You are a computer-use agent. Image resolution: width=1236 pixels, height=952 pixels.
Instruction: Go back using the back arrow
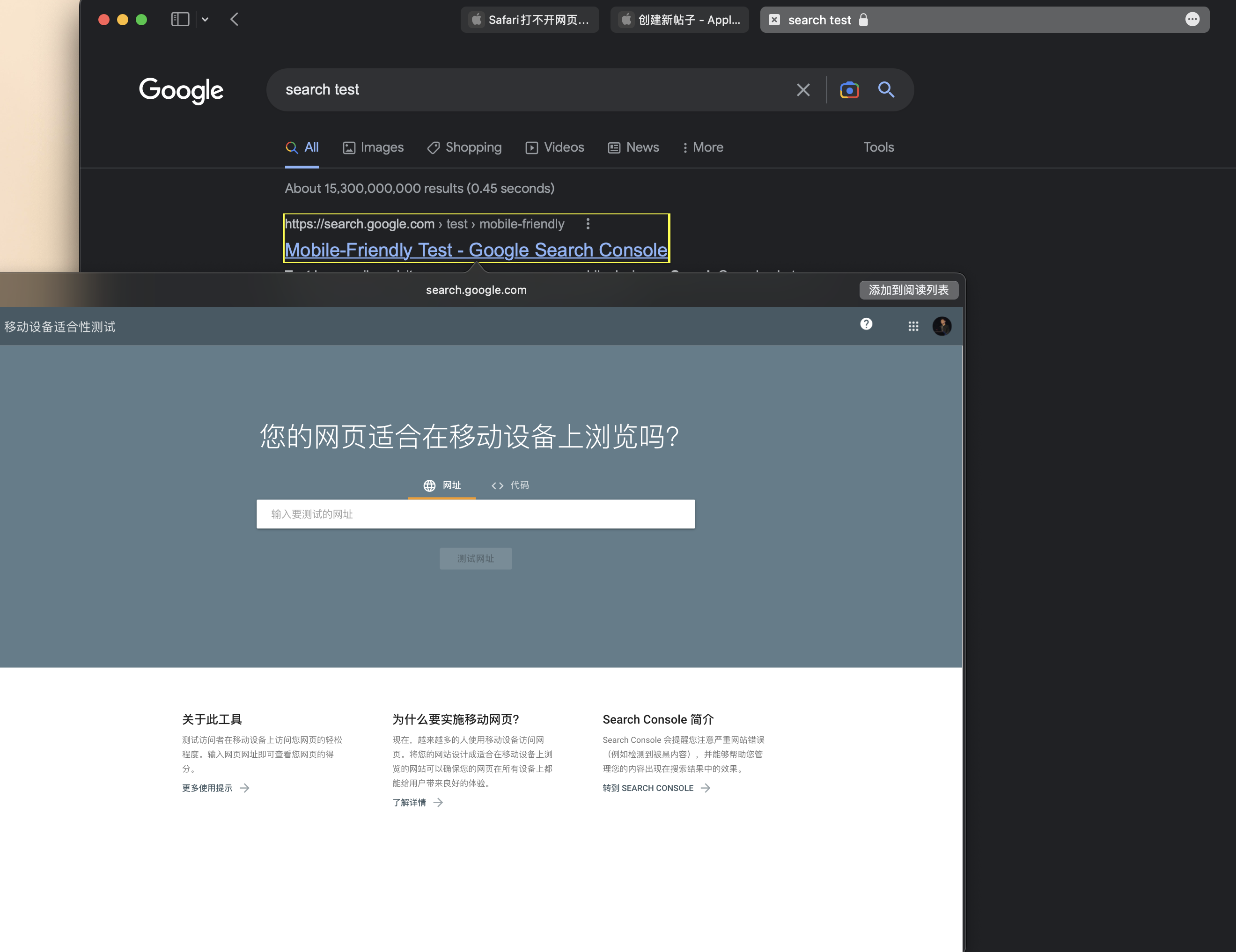(x=234, y=20)
